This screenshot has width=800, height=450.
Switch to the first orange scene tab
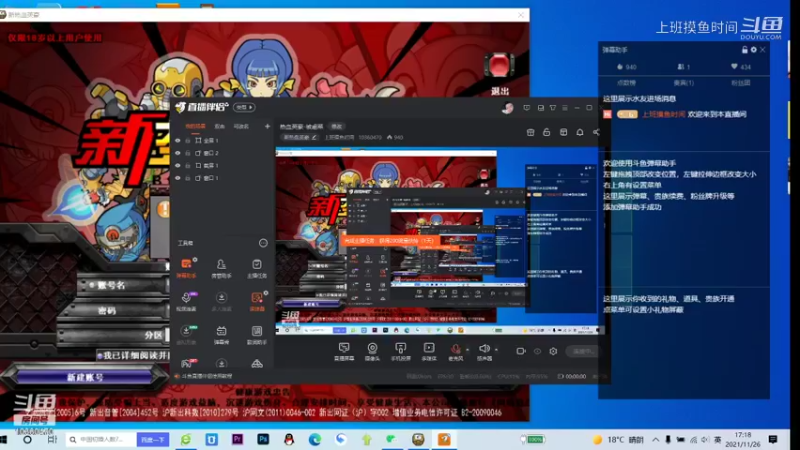pyautogui.click(x=195, y=126)
